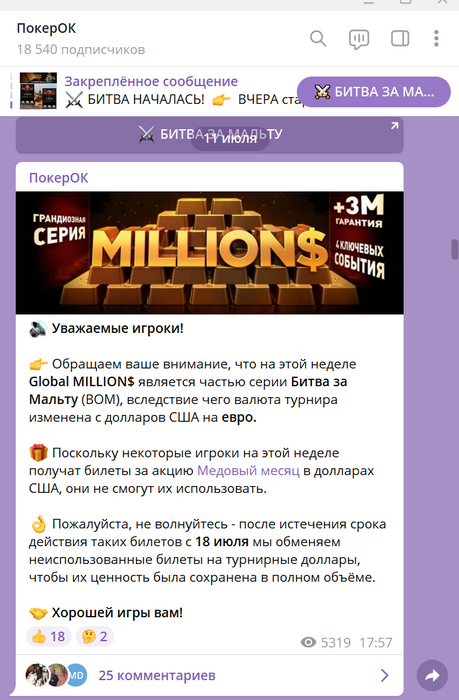Viewport: 459px width, 700px height.
Task: View commenter avatars next to comments
Action: pyautogui.click(x=56, y=675)
